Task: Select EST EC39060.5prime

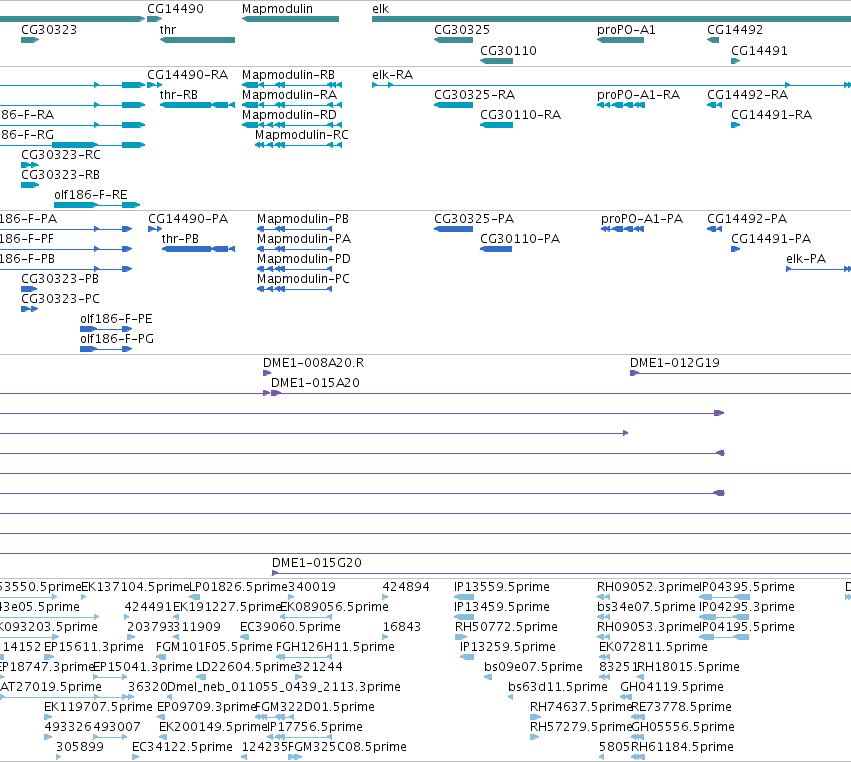Action: coord(290,627)
